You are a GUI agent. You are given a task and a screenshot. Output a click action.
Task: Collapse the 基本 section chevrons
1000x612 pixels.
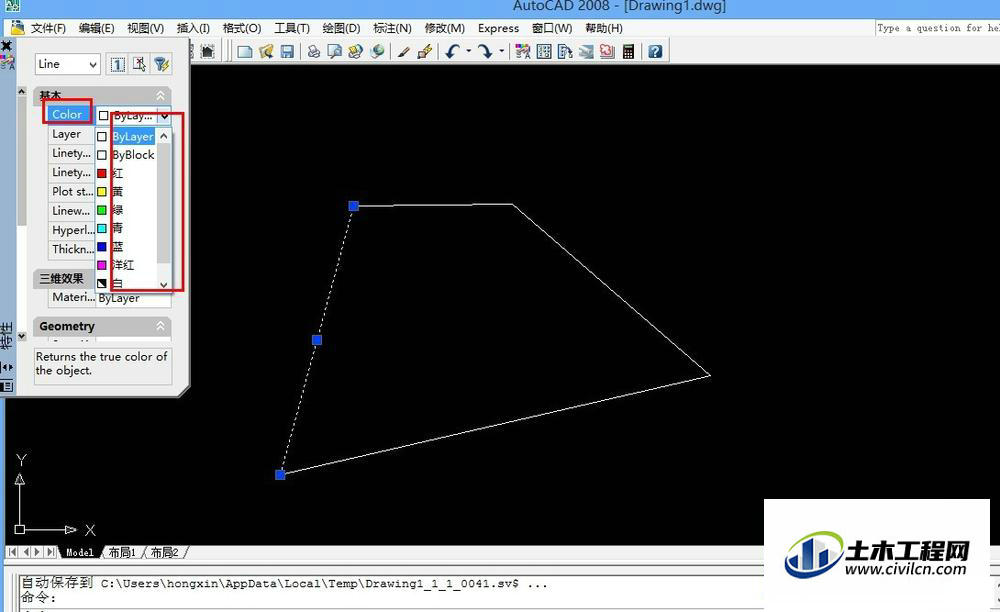tap(161, 95)
